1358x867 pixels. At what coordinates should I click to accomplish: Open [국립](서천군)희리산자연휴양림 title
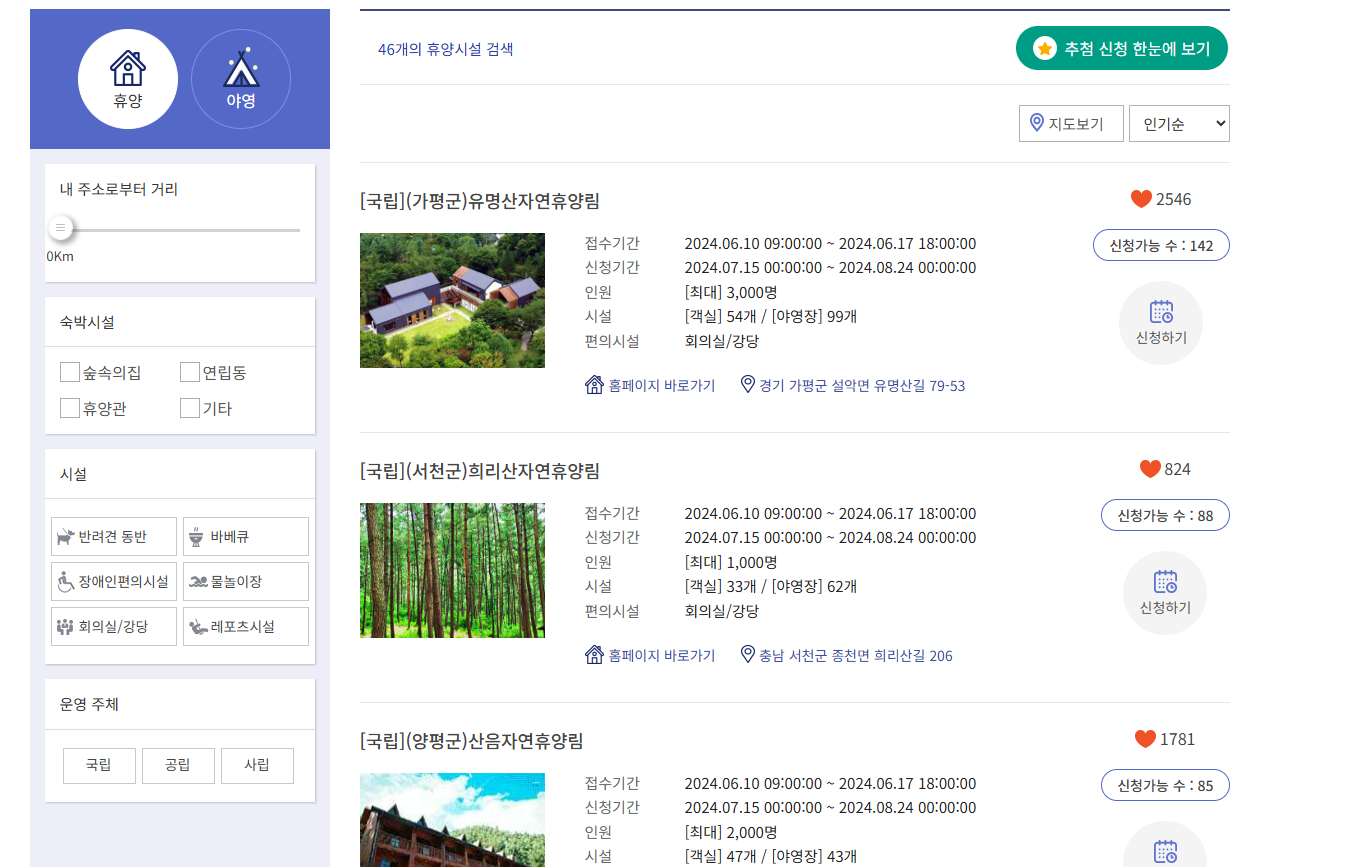[480, 470]
